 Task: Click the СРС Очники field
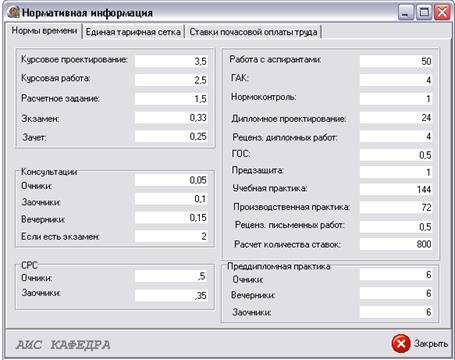coord(171,276)
